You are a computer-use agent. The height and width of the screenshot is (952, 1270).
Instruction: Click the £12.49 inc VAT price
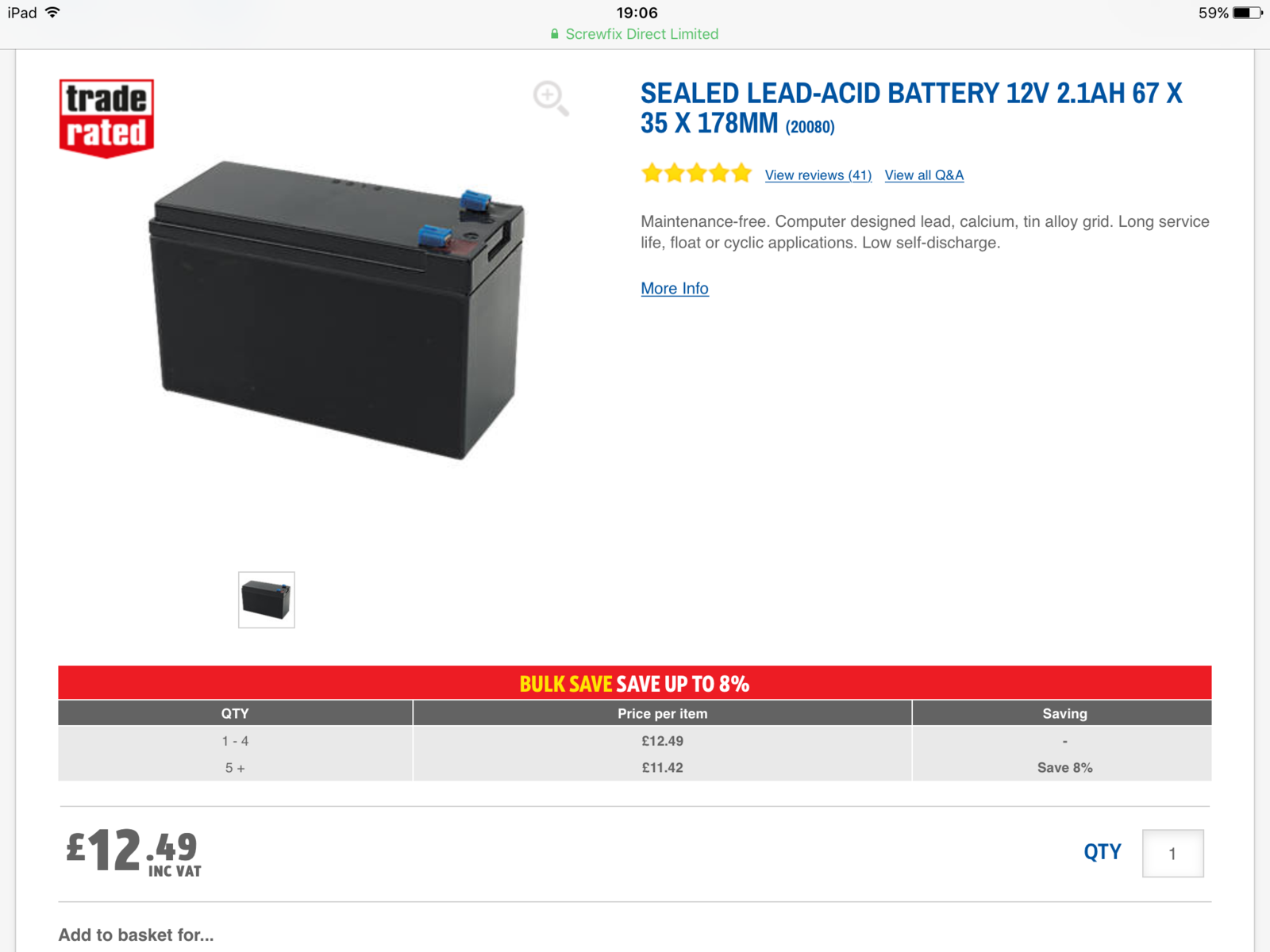(x=133, y=852)
